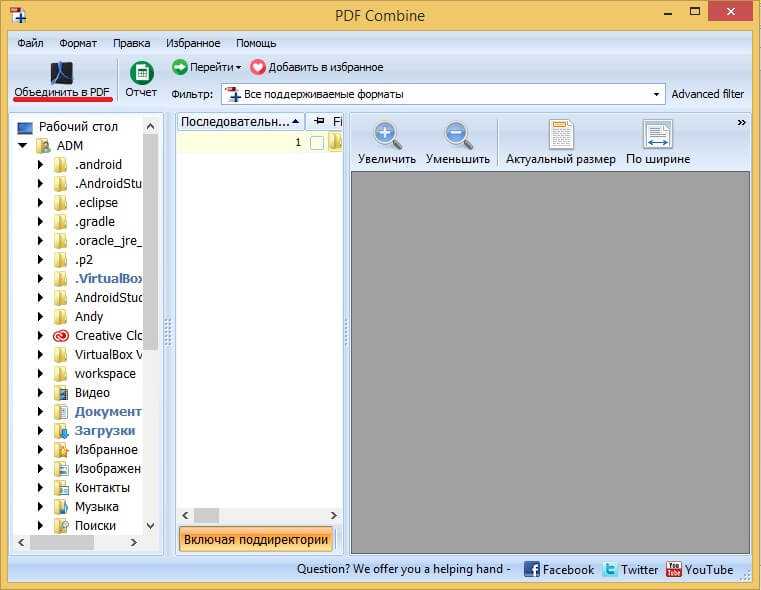
Task: Select the .VirtualBox folder
Action: tap(108, 279)
